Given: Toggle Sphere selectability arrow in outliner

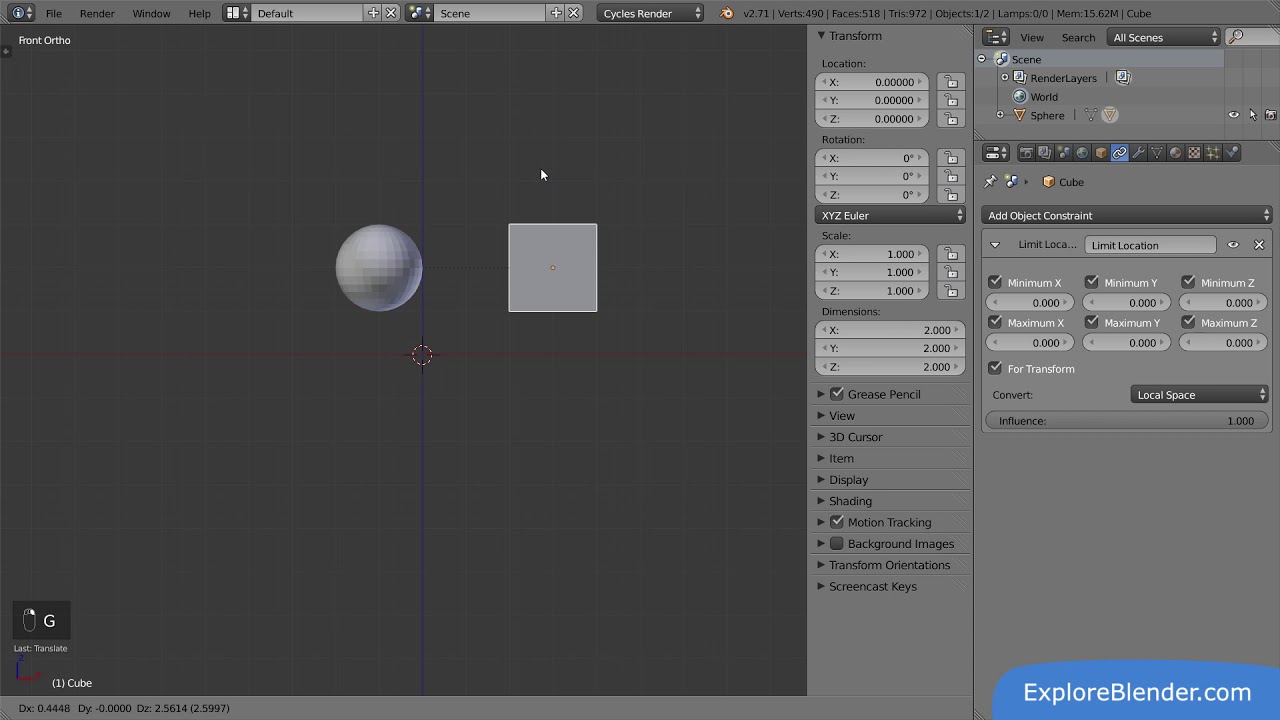Looking at the screenshot, I should [x=1252, y=115].
